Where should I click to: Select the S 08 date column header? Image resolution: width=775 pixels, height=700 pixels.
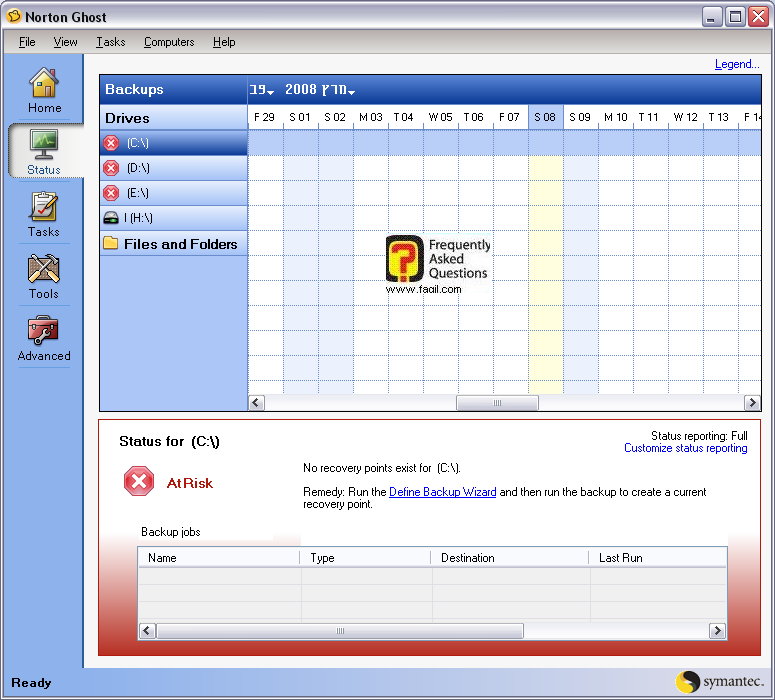tap(545, 117)
